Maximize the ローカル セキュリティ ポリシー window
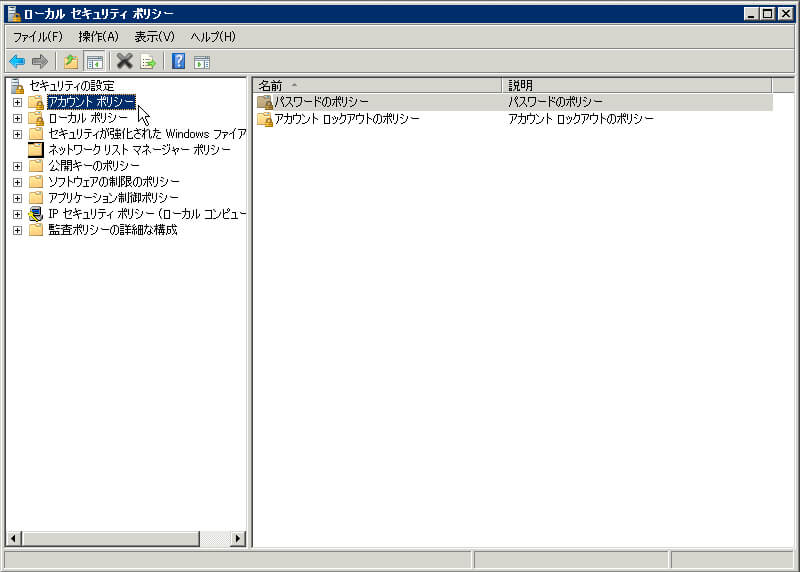Screen dimensions: 800x572 [767, 13]
